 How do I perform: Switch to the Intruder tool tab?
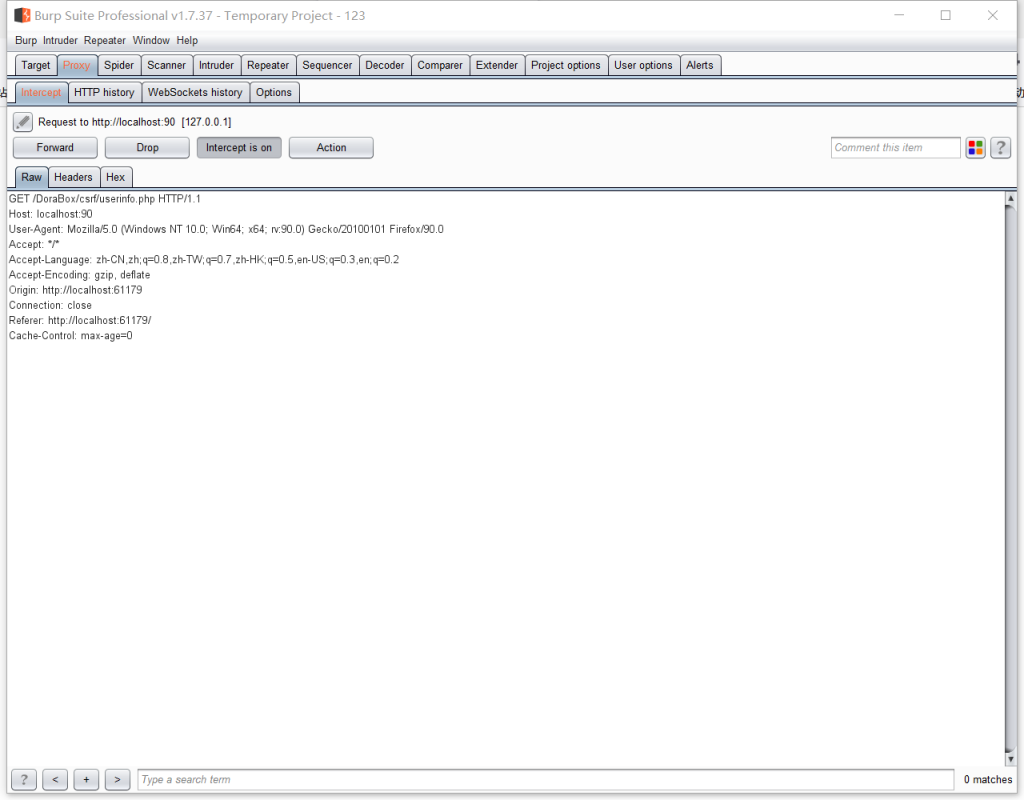pyautogui.click(x=216, y=65)
